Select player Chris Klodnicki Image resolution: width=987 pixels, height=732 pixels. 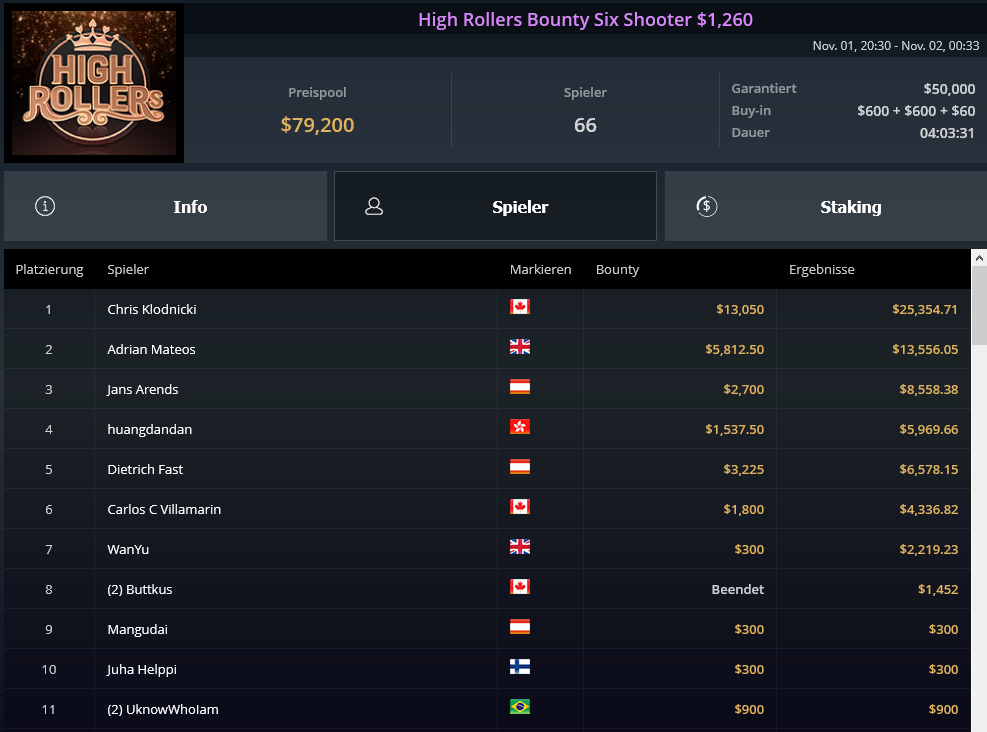(152, 309)
